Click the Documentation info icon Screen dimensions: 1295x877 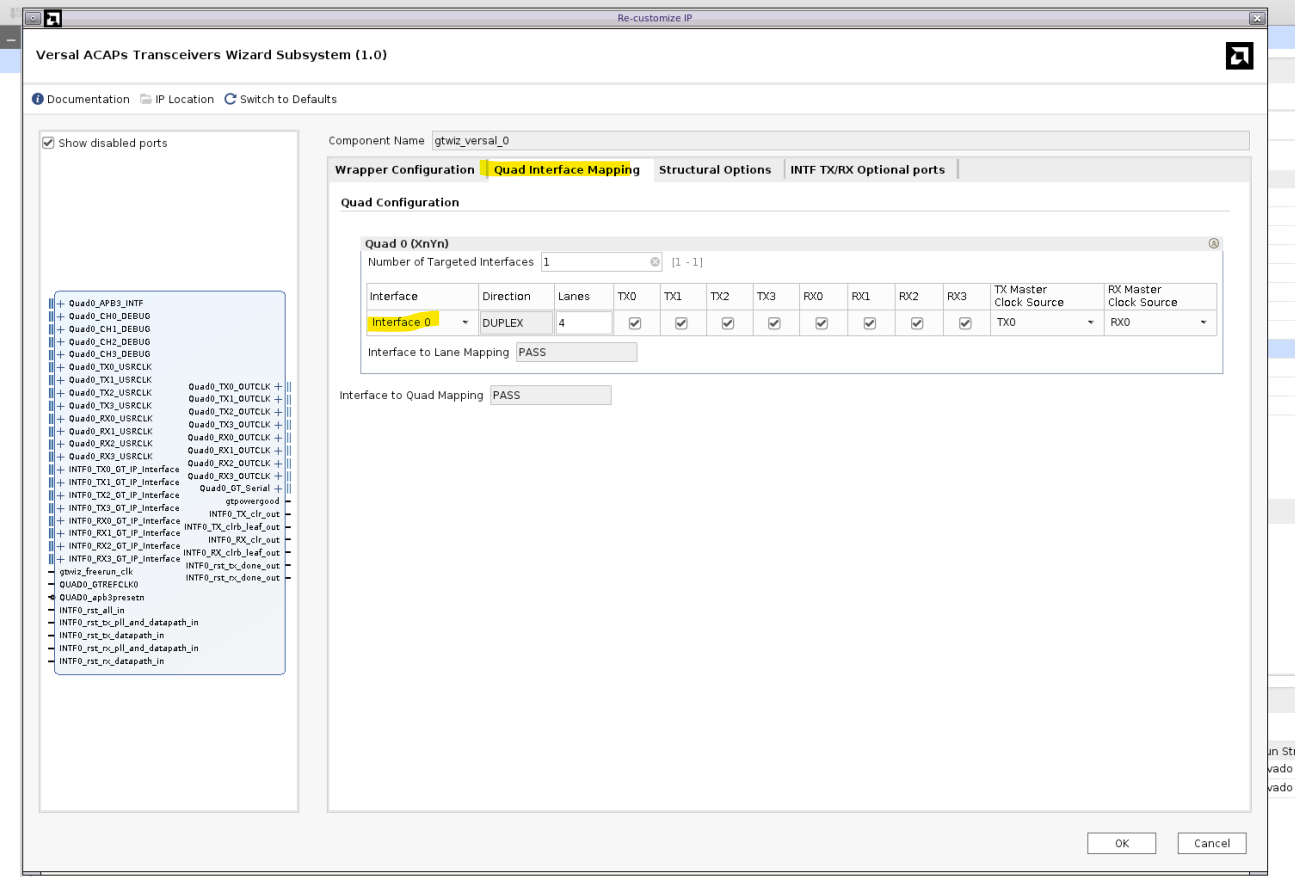click(x=38, y=99)
